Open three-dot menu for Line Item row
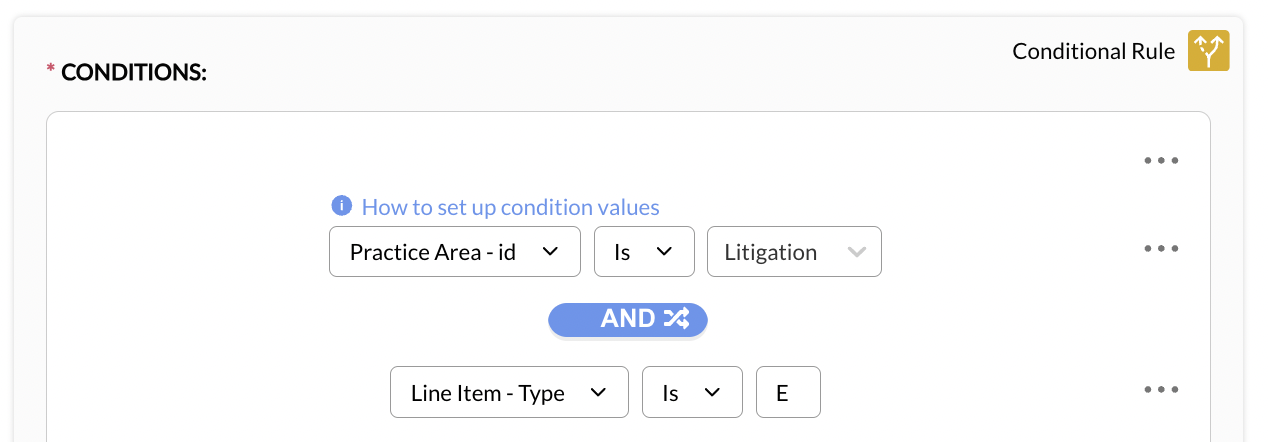 [x=1161, y=390]
